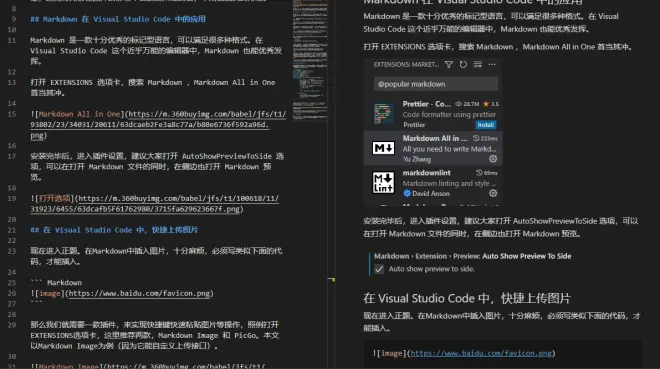The image size is (660, 369).
Task: Click the editor minimap overview
Action: (x=310, y=61)
